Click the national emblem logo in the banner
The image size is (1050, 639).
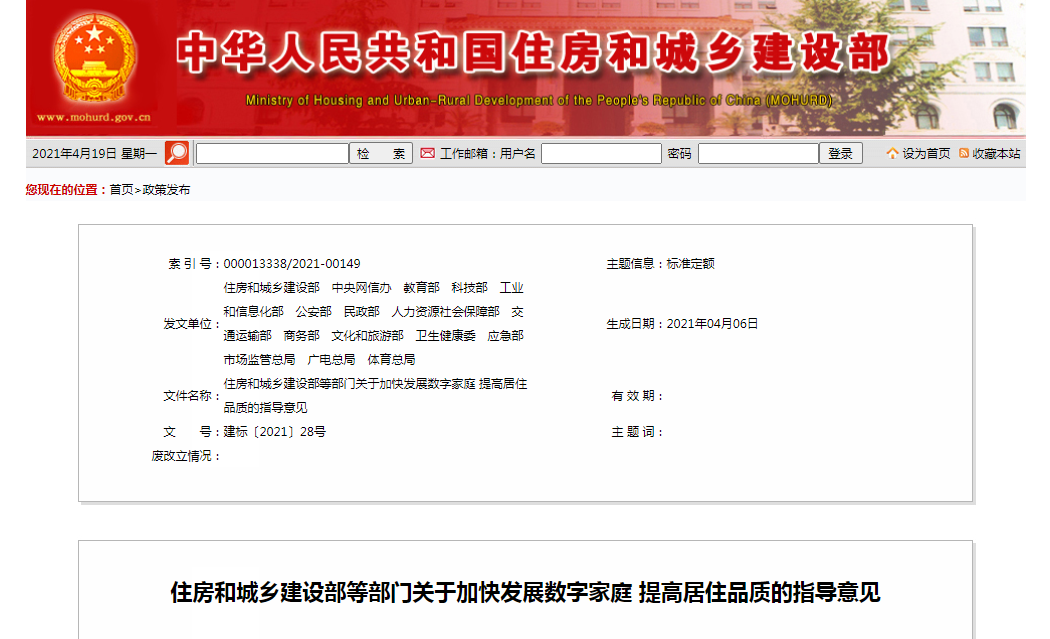(x=94, y=58)
